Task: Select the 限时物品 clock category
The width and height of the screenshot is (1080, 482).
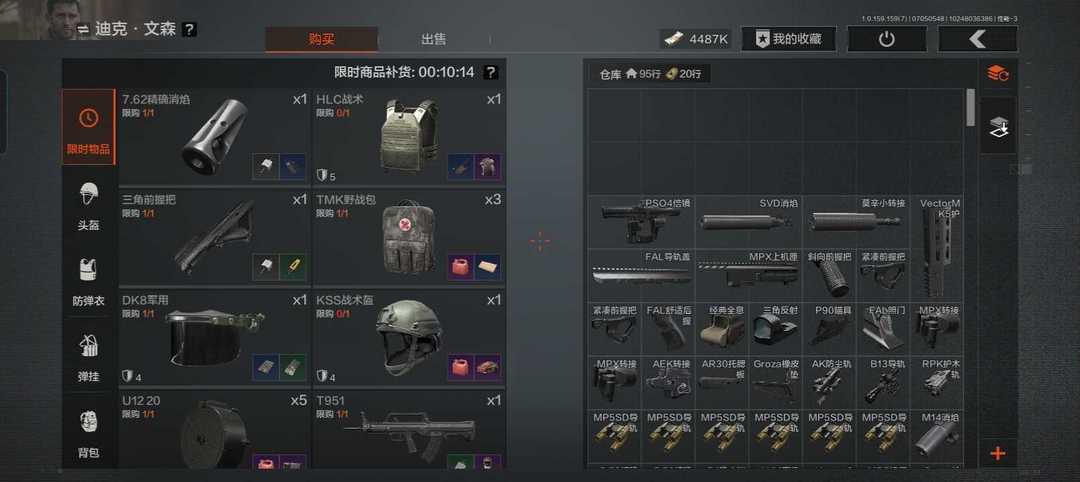Action: (89, 127)
